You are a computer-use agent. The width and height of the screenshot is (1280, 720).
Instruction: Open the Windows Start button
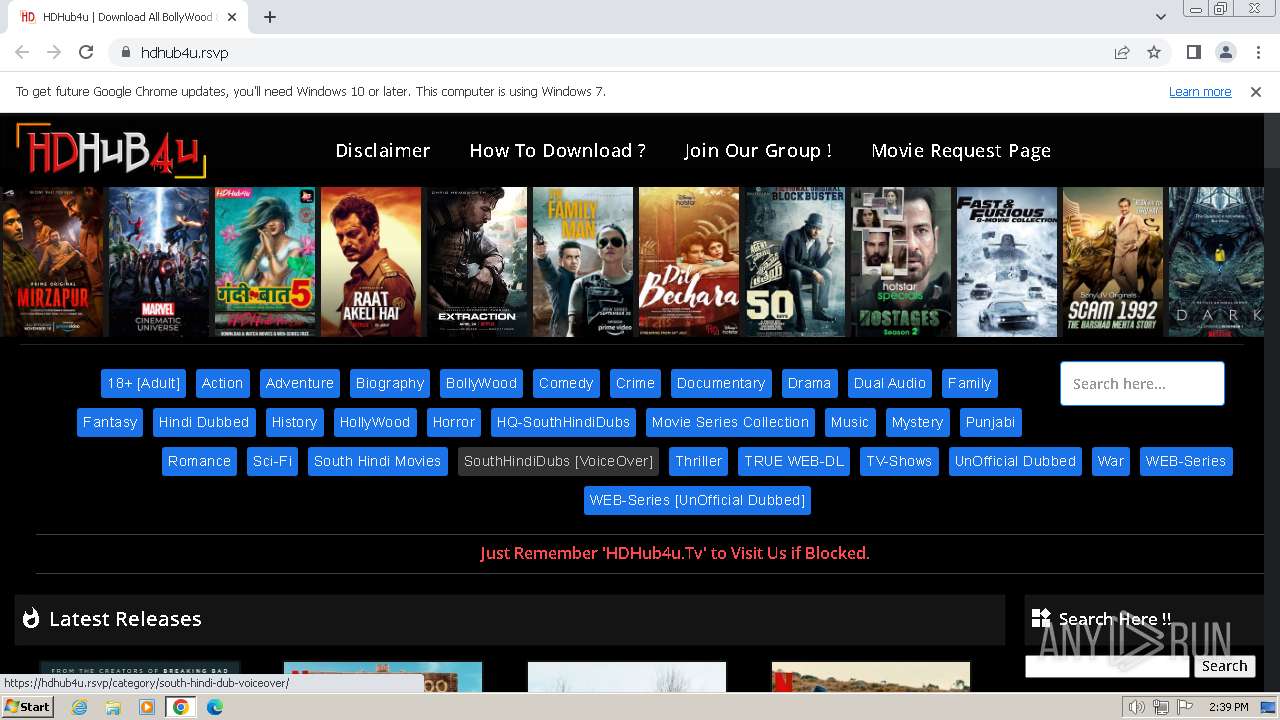27,707
